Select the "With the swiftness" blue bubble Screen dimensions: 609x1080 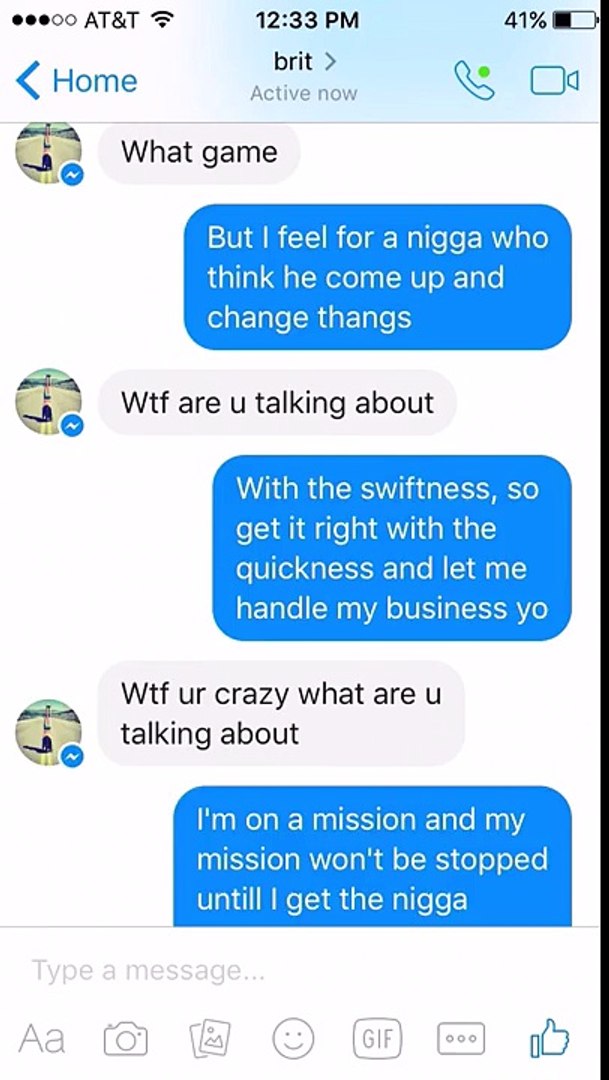pyautogui.click(x=392, y=548)
